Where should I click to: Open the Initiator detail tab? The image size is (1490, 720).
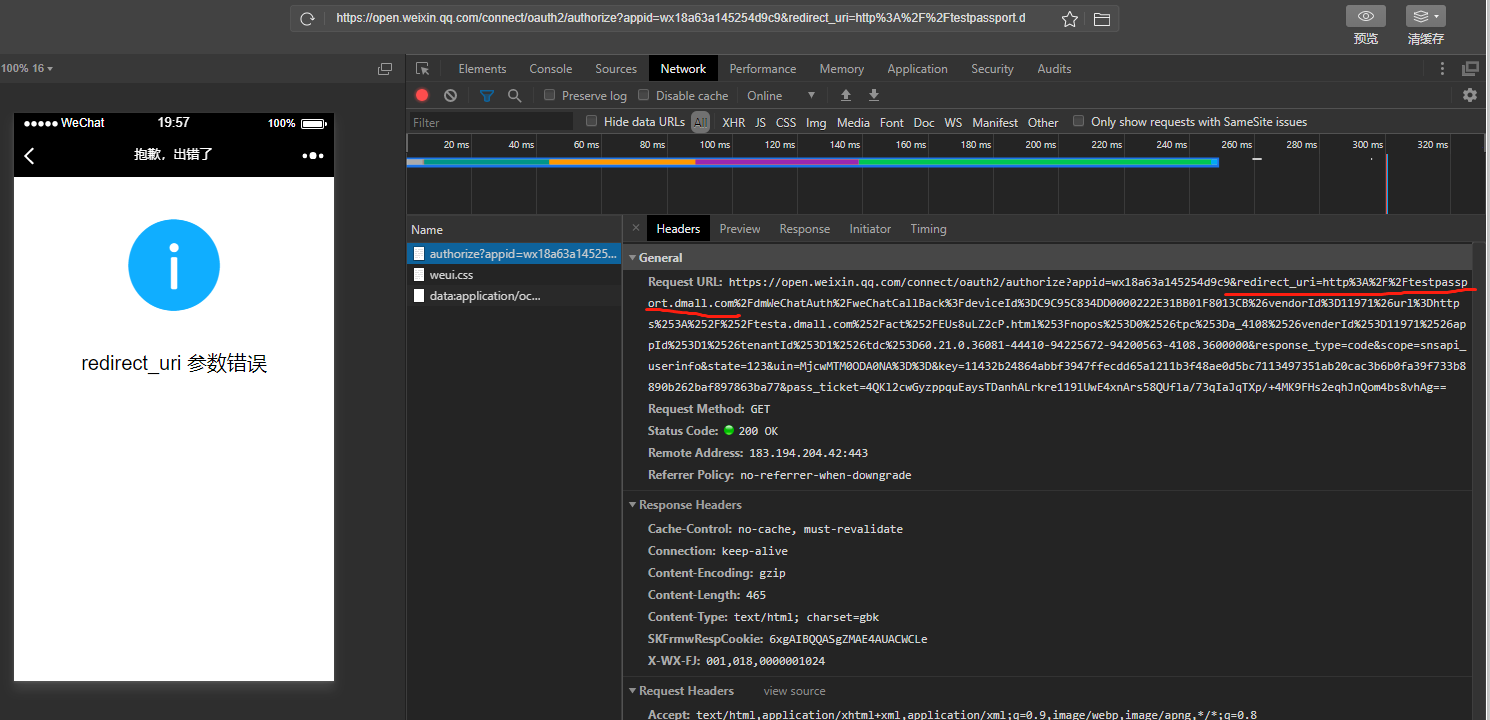click(x=870, y=229)
